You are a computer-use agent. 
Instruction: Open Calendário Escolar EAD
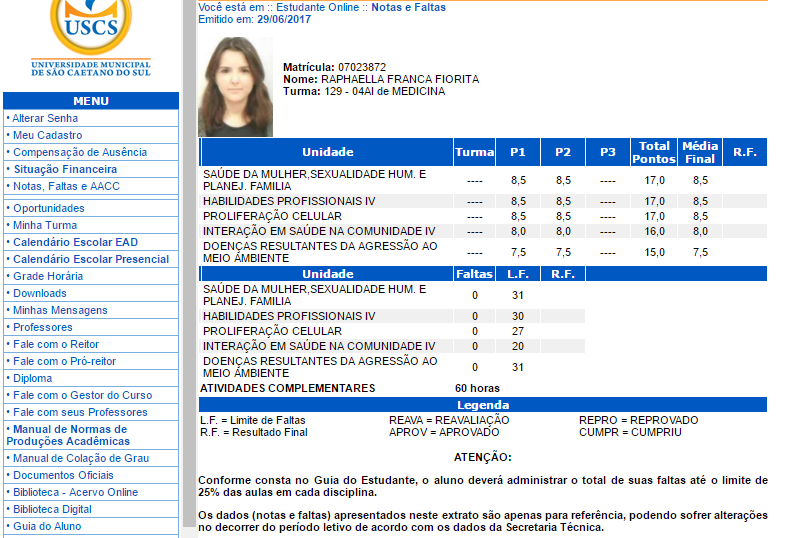coord(75,242)
